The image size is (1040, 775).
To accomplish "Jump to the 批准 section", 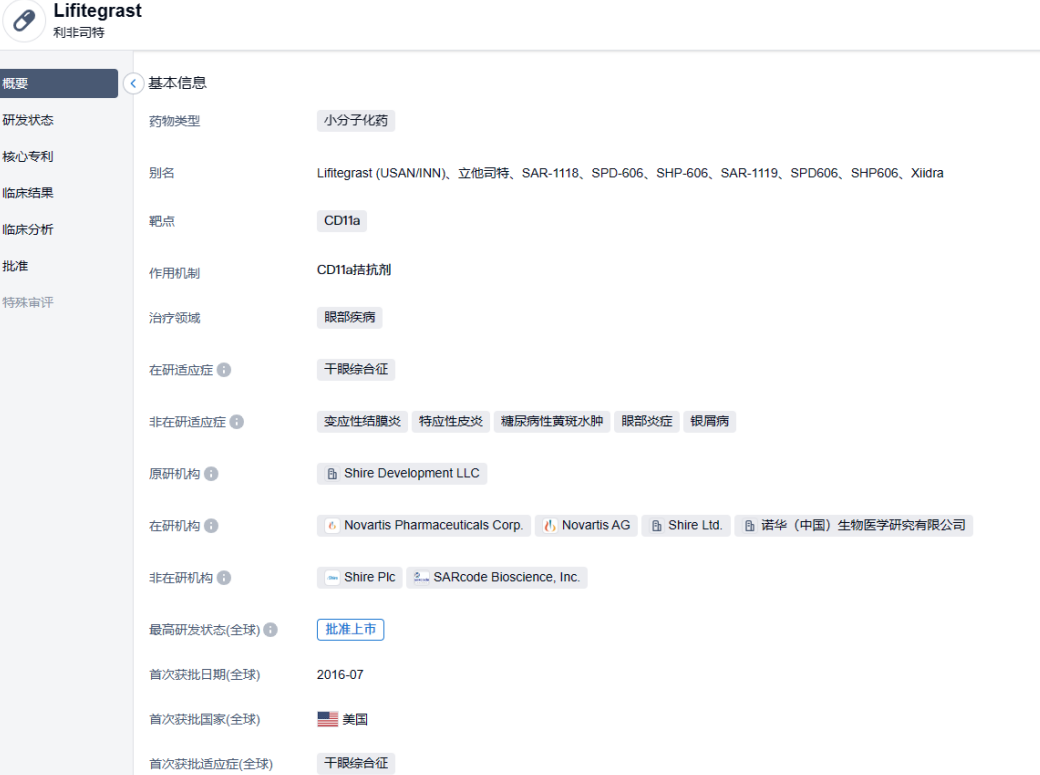I will tap(15, 266).
